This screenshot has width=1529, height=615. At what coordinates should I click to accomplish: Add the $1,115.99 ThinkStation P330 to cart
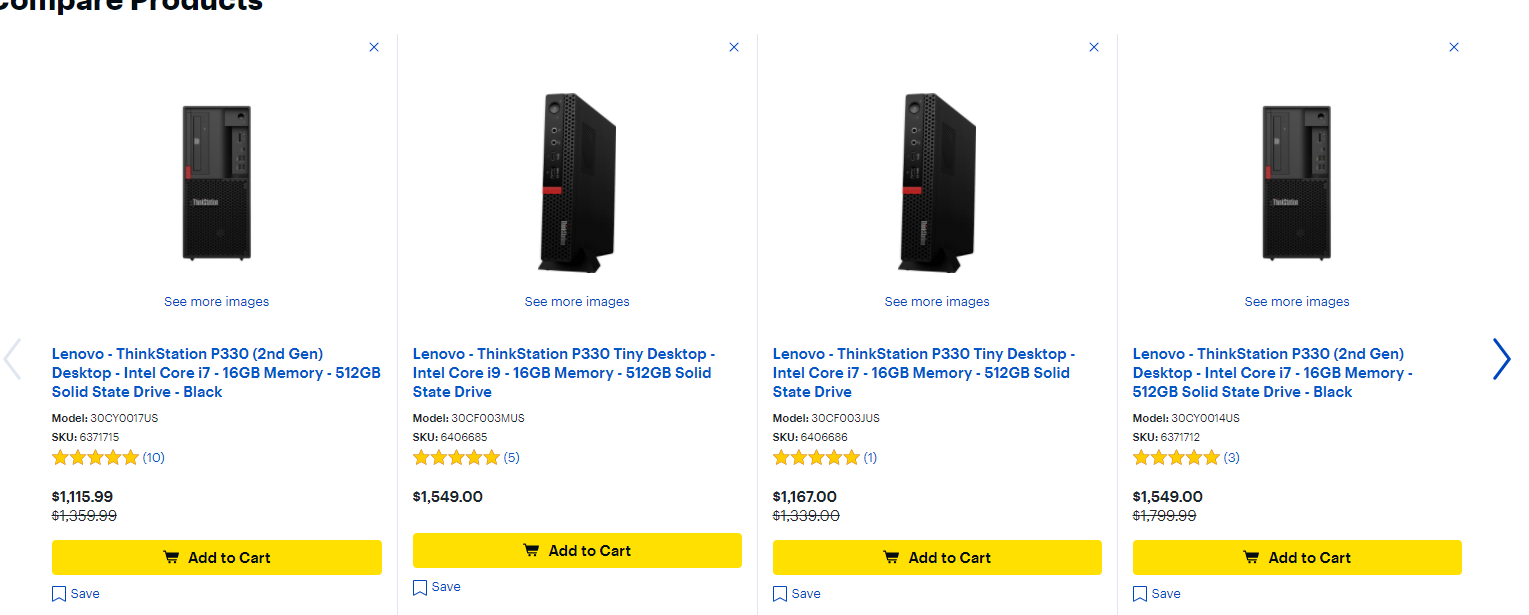(217, 558)
